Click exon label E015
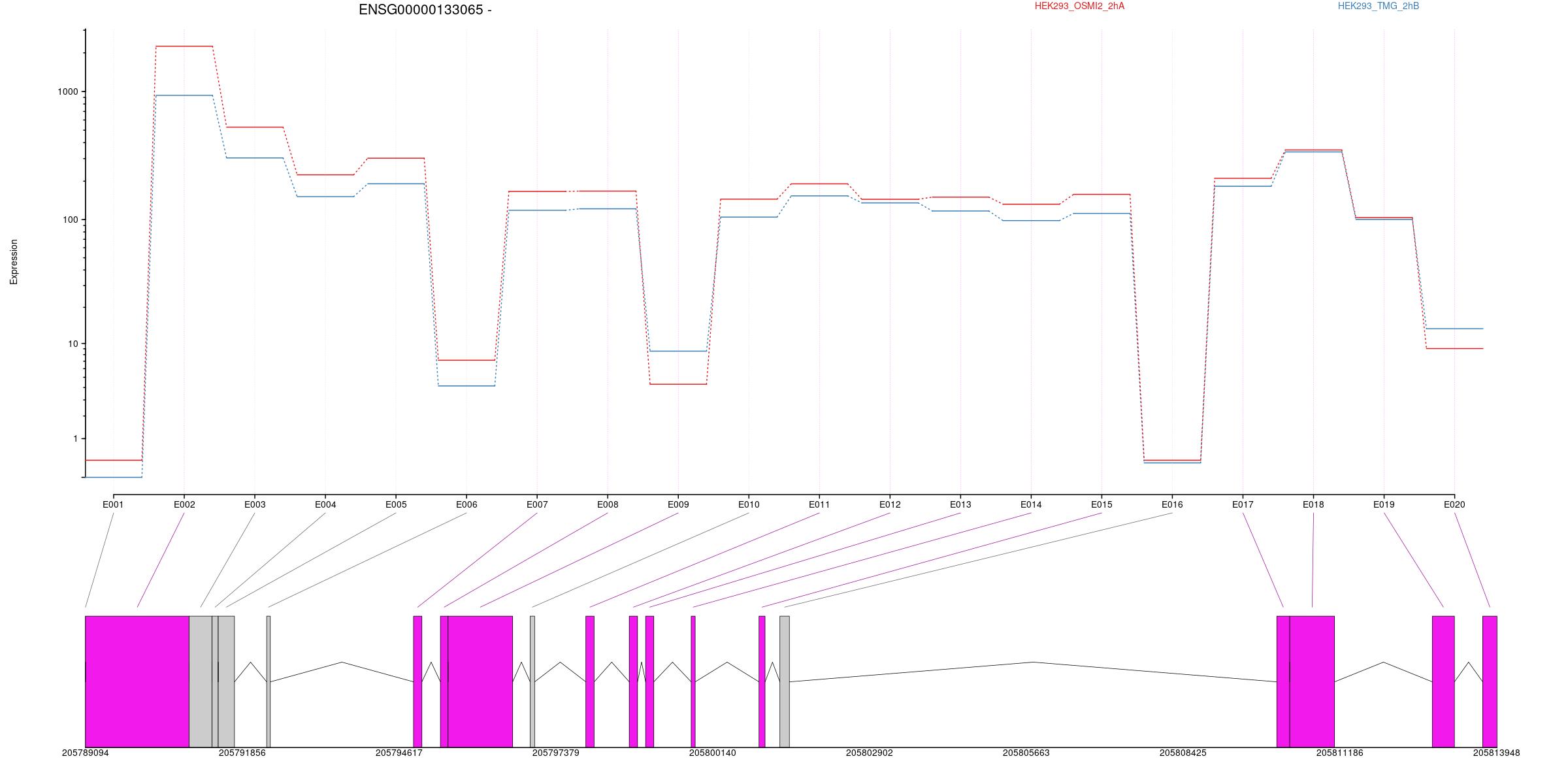The height and width of the screenshot is (784, 1568). pyautogui.click(x=1102, y=504)
